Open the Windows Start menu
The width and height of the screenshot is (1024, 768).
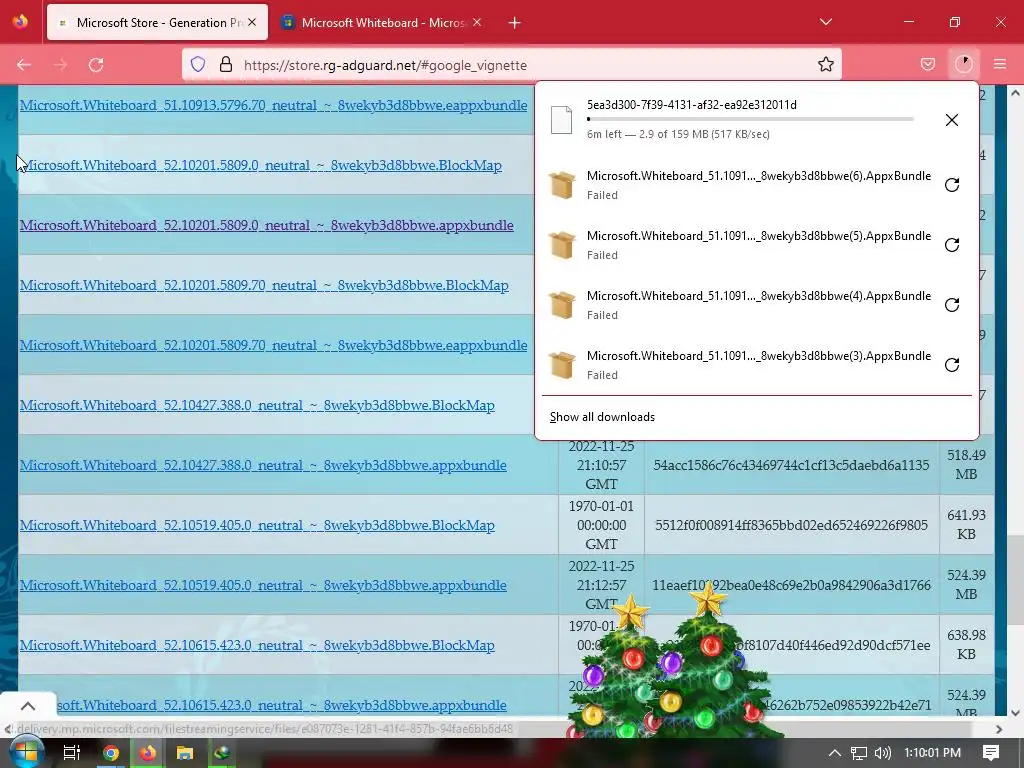click(x=25, y=753)
